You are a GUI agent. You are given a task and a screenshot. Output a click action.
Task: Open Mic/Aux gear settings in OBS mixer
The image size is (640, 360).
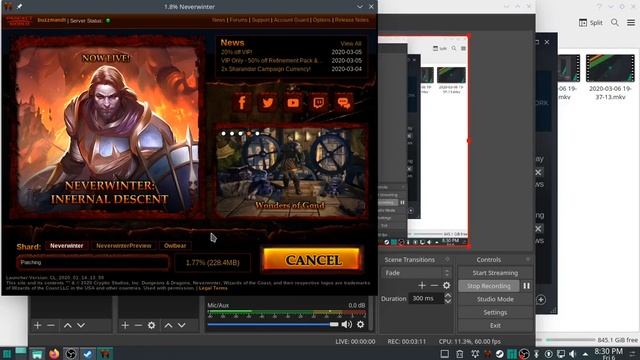point(360,324)
